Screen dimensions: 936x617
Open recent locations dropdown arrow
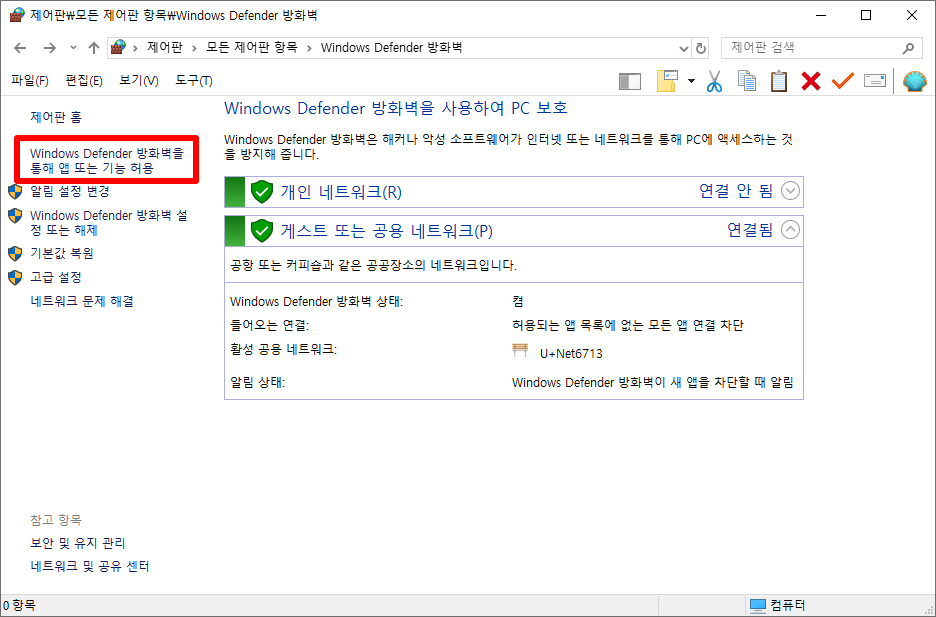click(x=73, y=48)
